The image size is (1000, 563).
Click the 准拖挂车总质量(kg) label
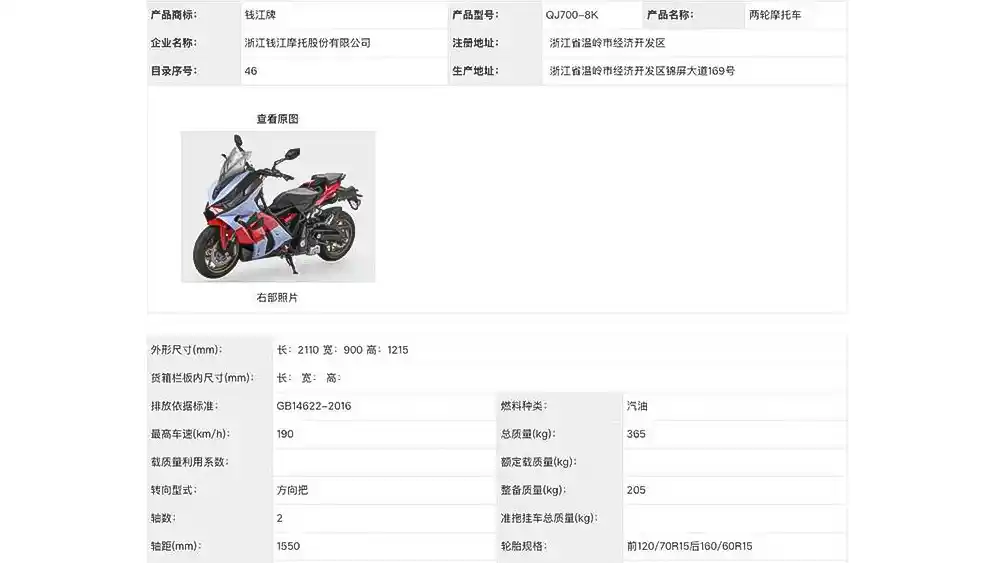point(549,518)
